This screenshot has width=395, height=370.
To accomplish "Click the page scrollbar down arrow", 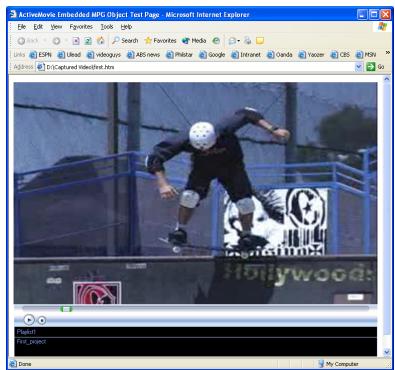I will (x=387, y=352).
